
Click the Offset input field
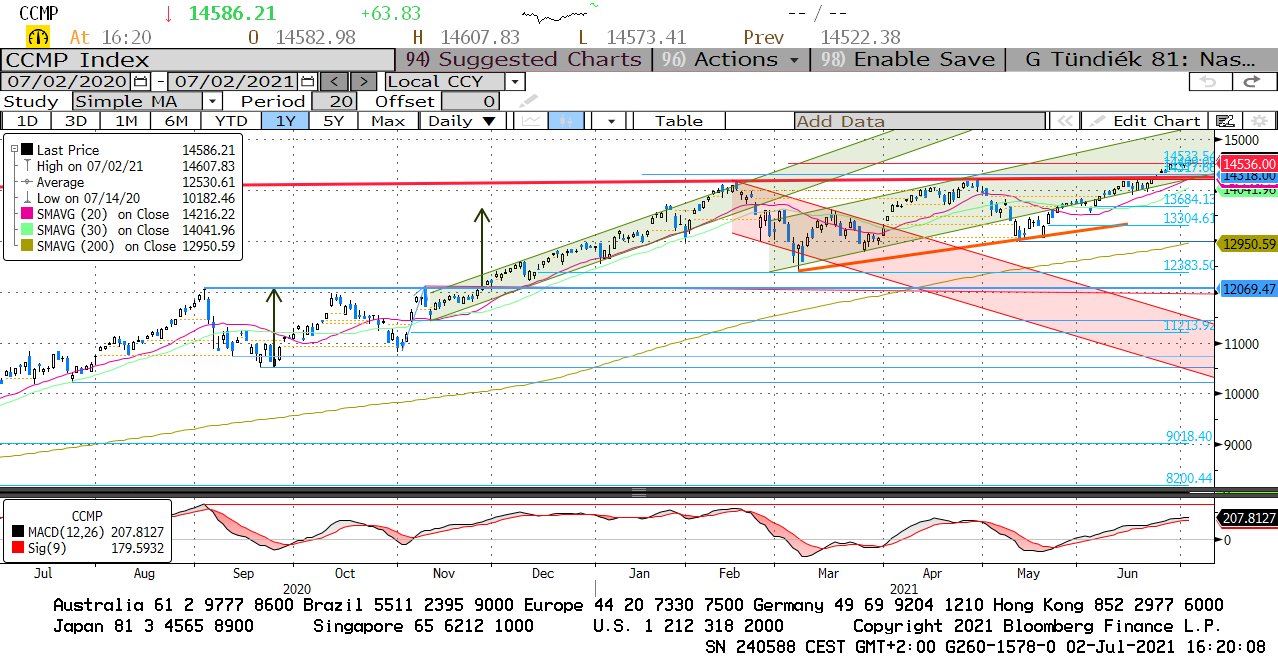point(470,101)
